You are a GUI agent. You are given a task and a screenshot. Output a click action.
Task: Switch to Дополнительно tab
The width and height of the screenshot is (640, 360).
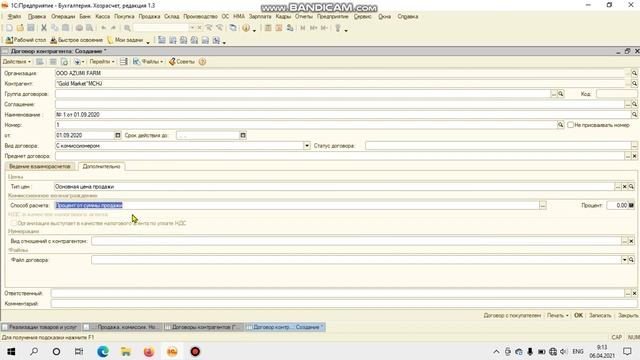101,167
